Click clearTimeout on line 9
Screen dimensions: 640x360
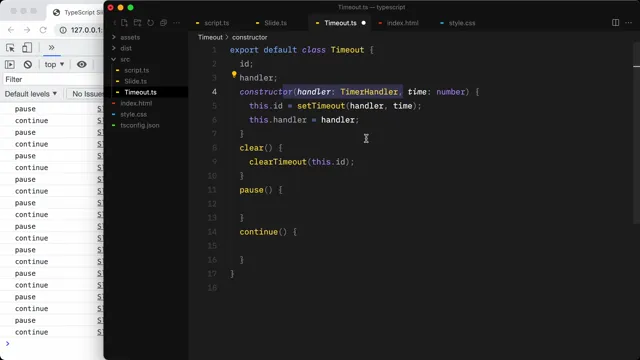[278, 162]
